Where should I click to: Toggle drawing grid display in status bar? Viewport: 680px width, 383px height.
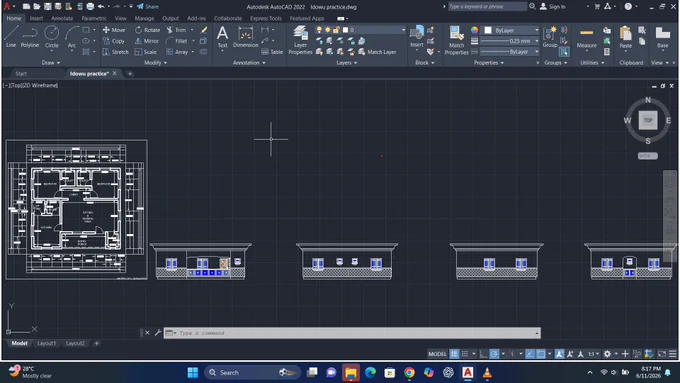pyautogui.click(x=454, y=354)
